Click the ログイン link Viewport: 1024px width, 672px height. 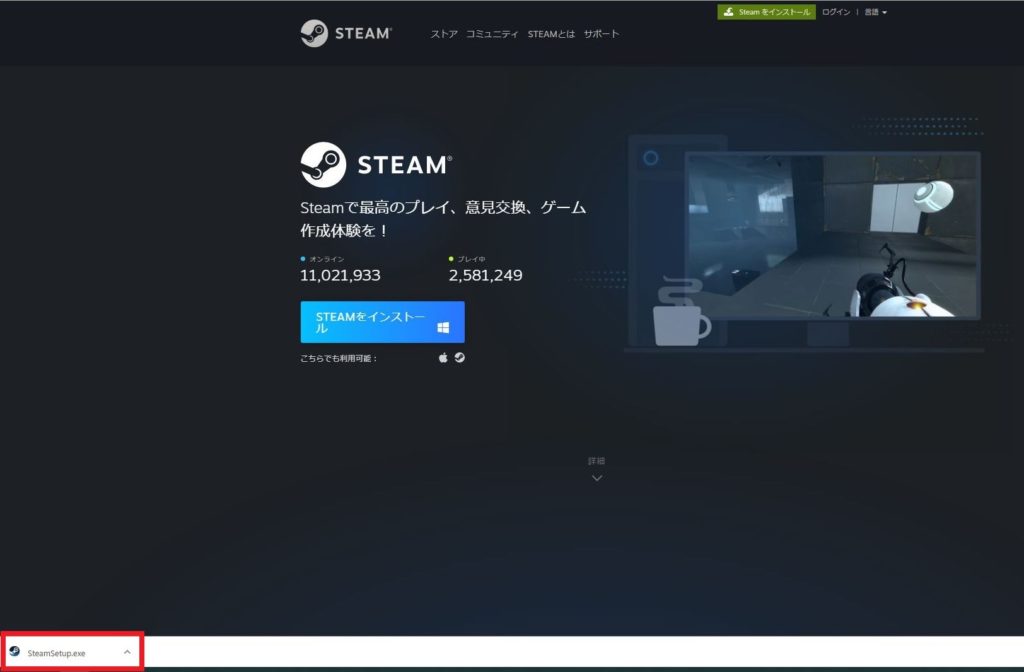tap(836, 12)
